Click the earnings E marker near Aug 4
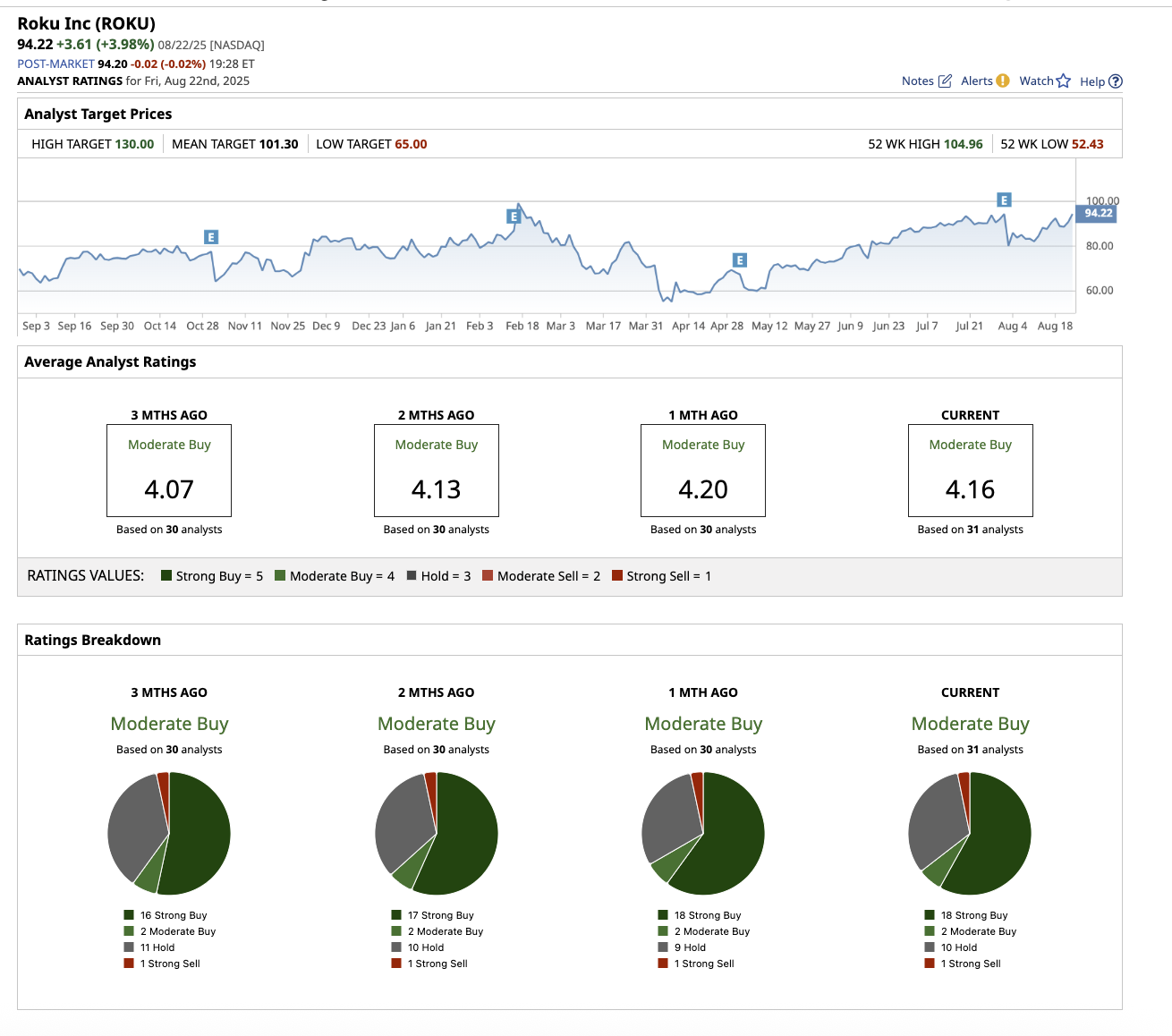Image resolution: width=1172 pixels, height=1036 pixels. coord(1005,200)
